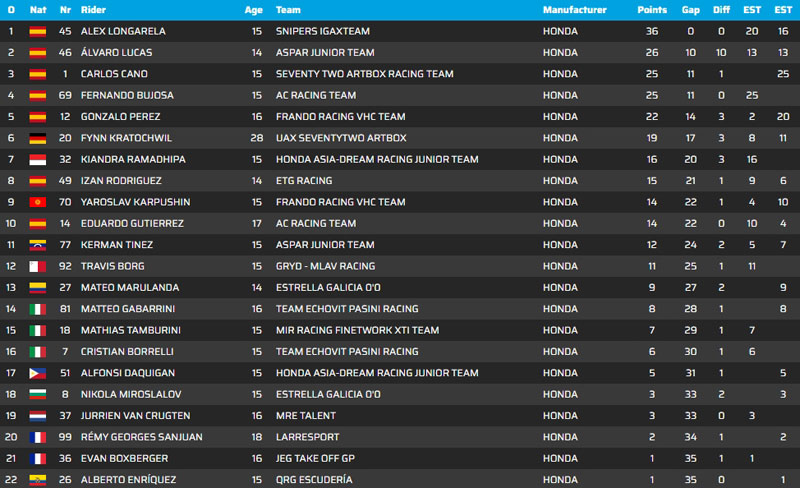Click the MIR Racing Finetwork XTI Team name

(357, 330)
